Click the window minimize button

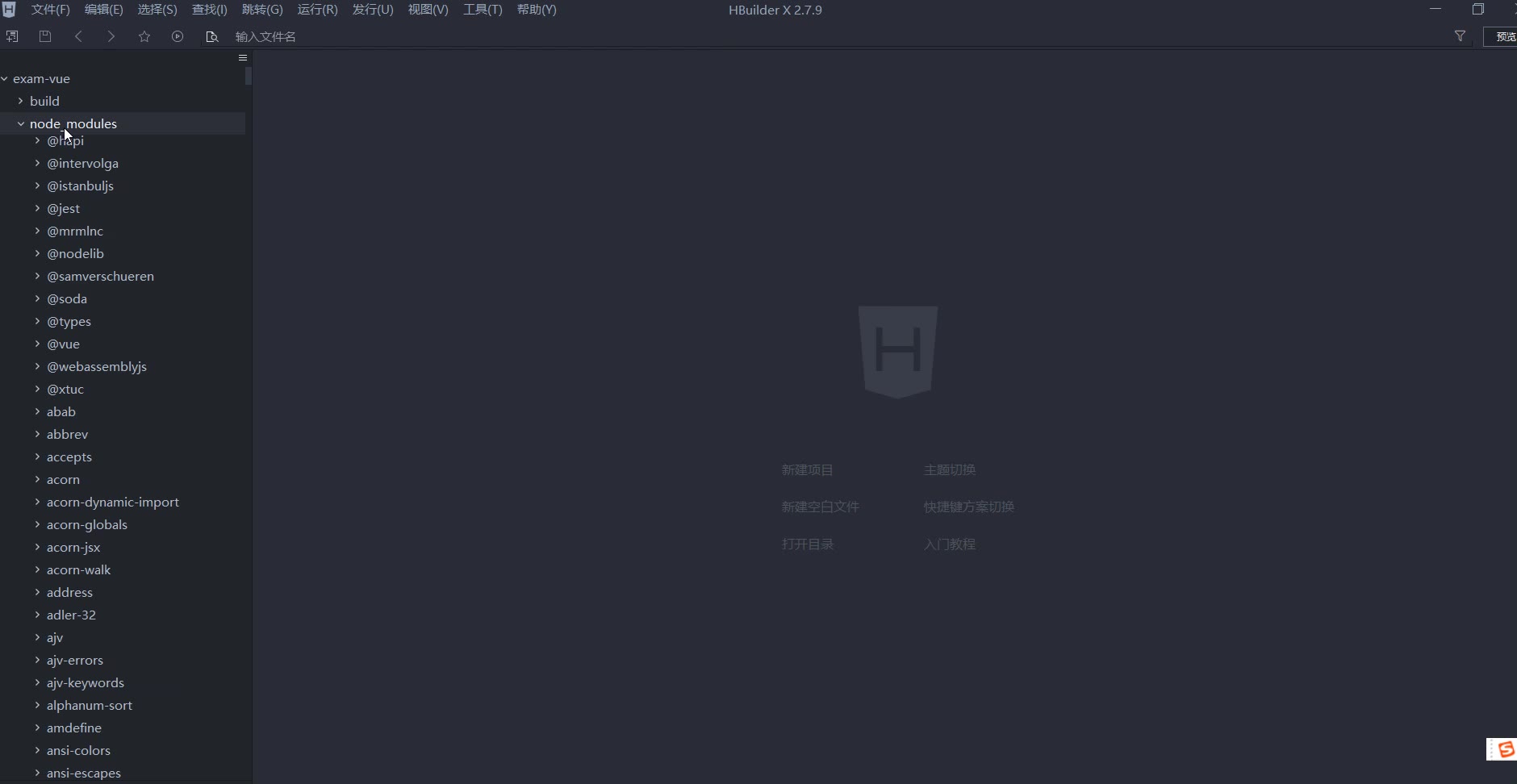point(1436,10)
